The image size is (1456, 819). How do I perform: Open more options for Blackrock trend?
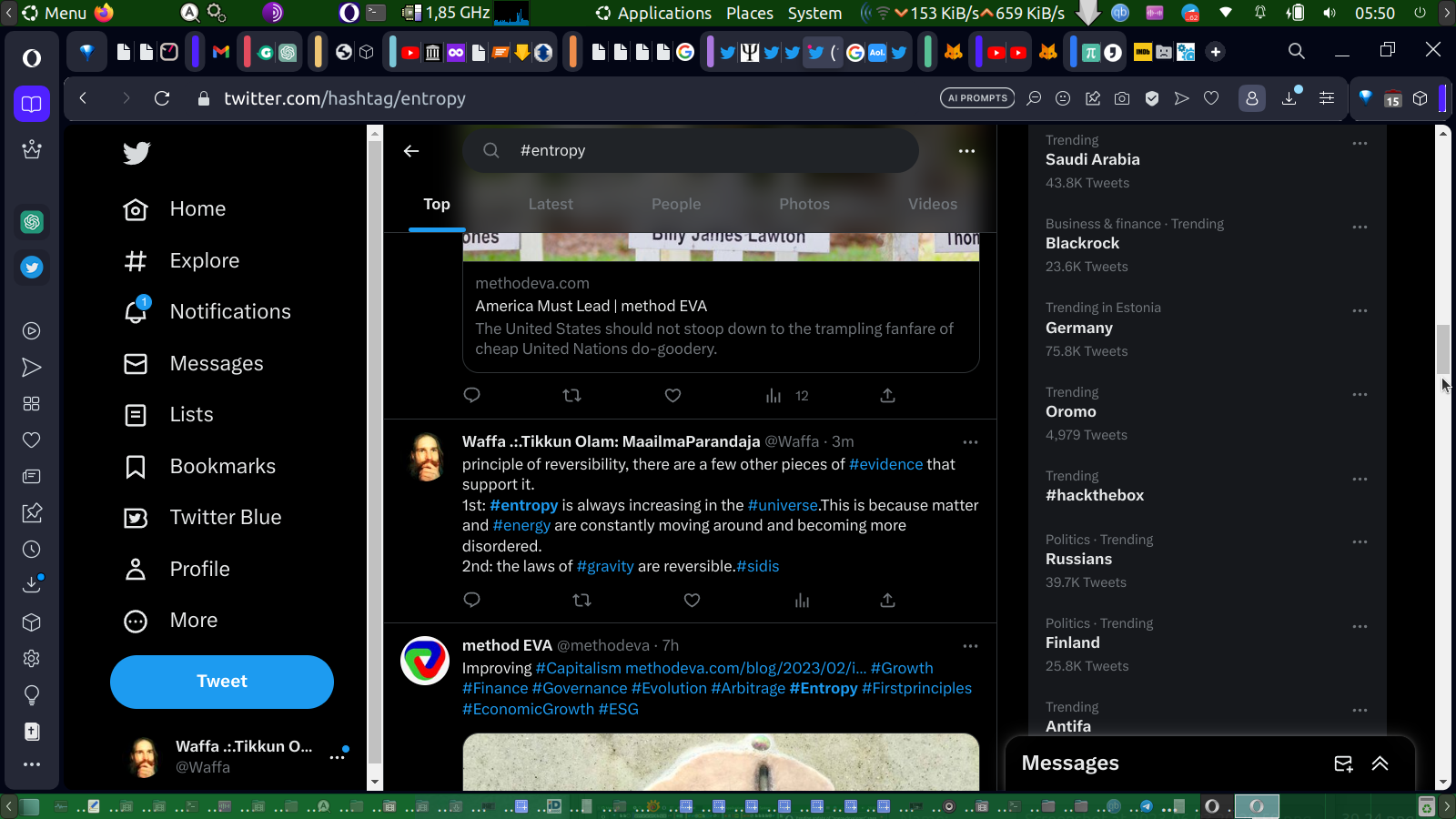coord(1360,227)
